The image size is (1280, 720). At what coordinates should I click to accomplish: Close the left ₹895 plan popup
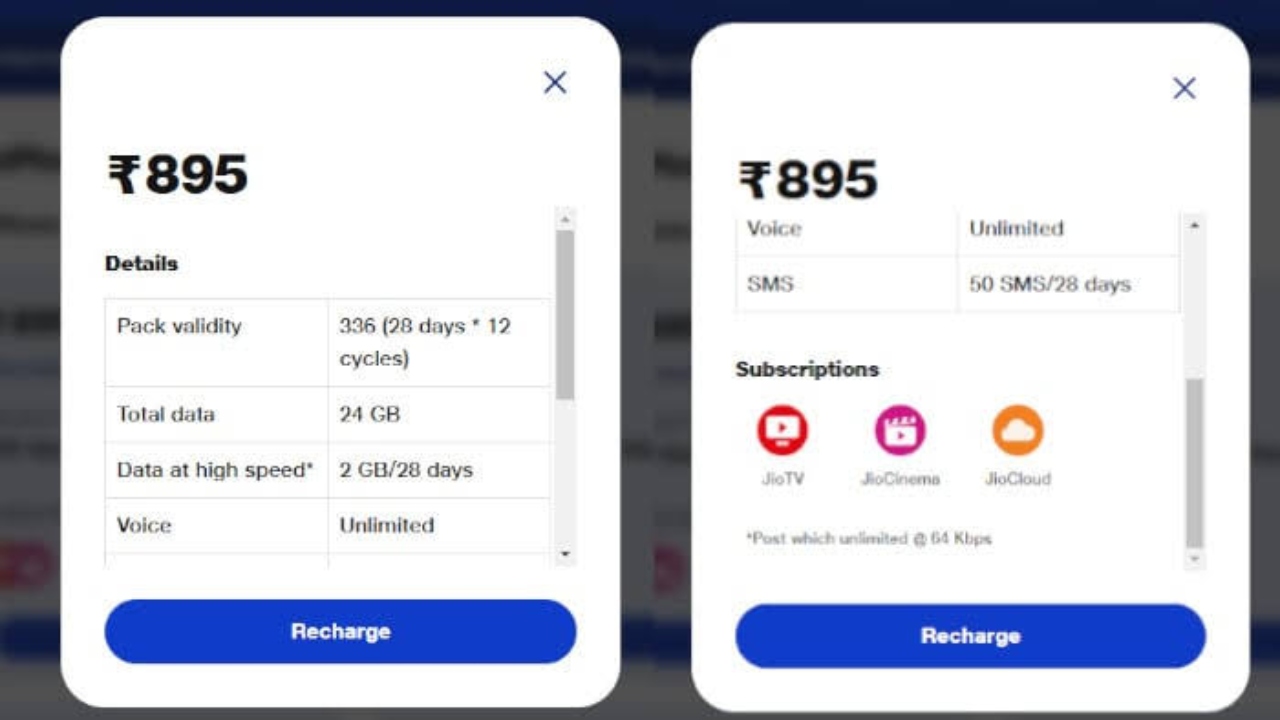tap(555, 82)
